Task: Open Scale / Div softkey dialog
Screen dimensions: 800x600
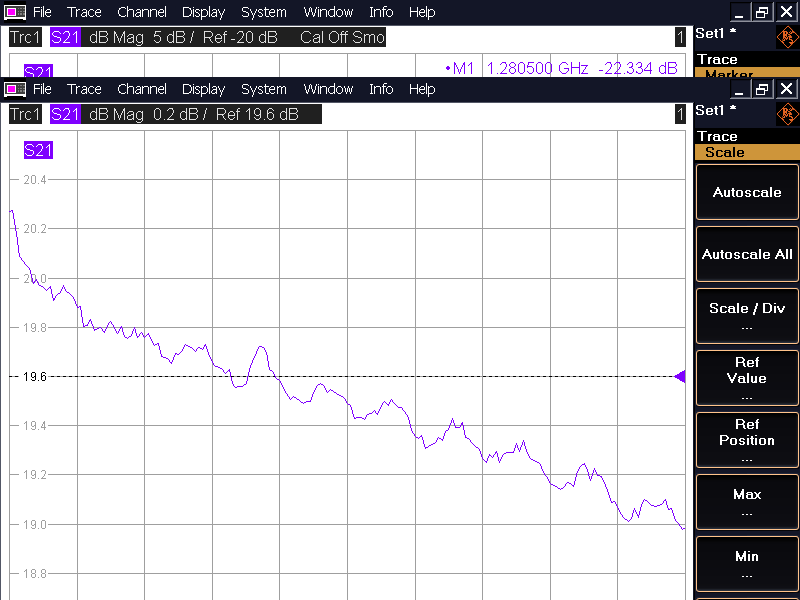Action: (746, 316)
